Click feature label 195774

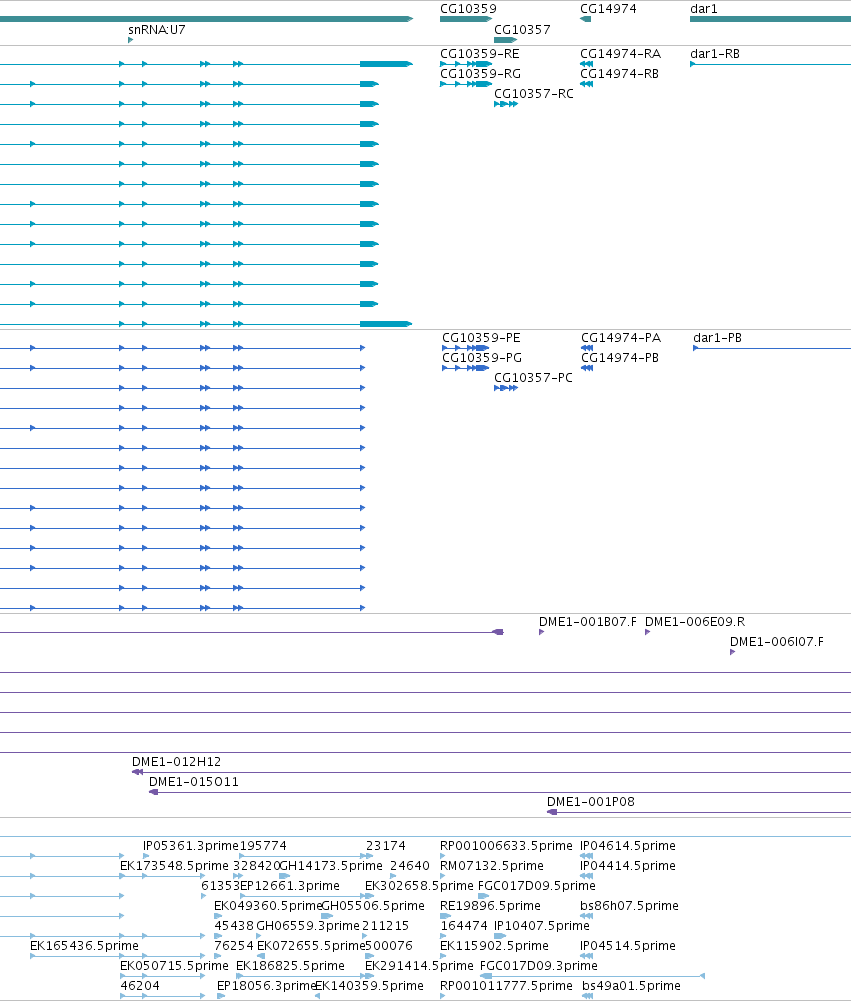coord(263,846)
